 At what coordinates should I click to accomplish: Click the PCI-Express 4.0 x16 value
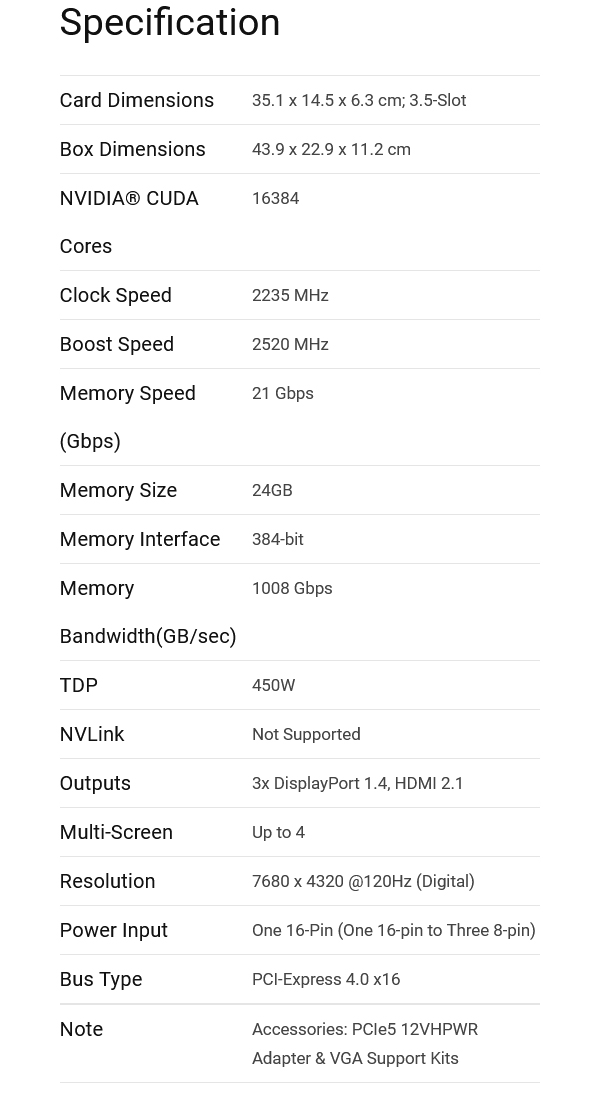pos(326,979)
